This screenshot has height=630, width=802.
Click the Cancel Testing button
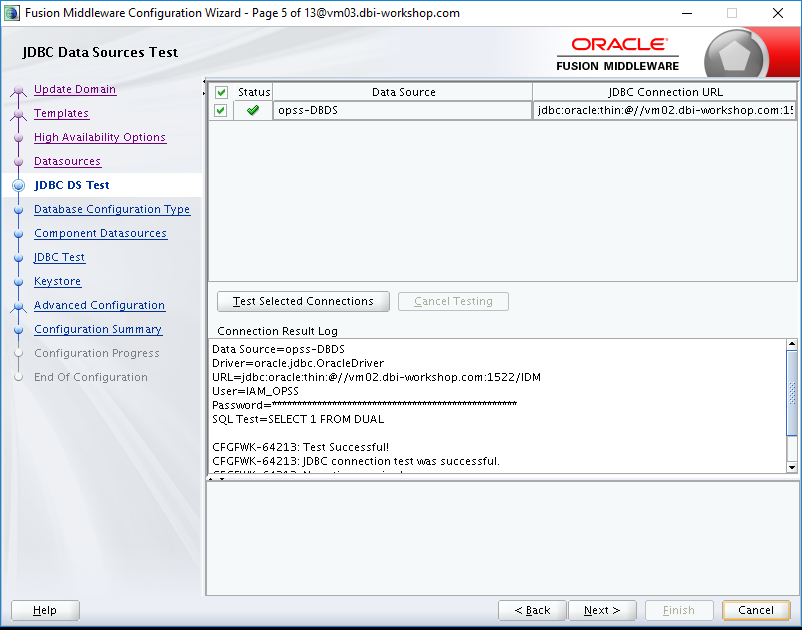(x=453, y=301)
